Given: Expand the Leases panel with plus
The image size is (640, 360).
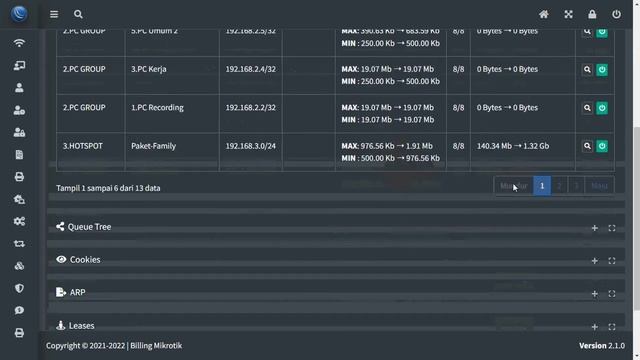Looking at the screenshot, I should pos(595,327).
